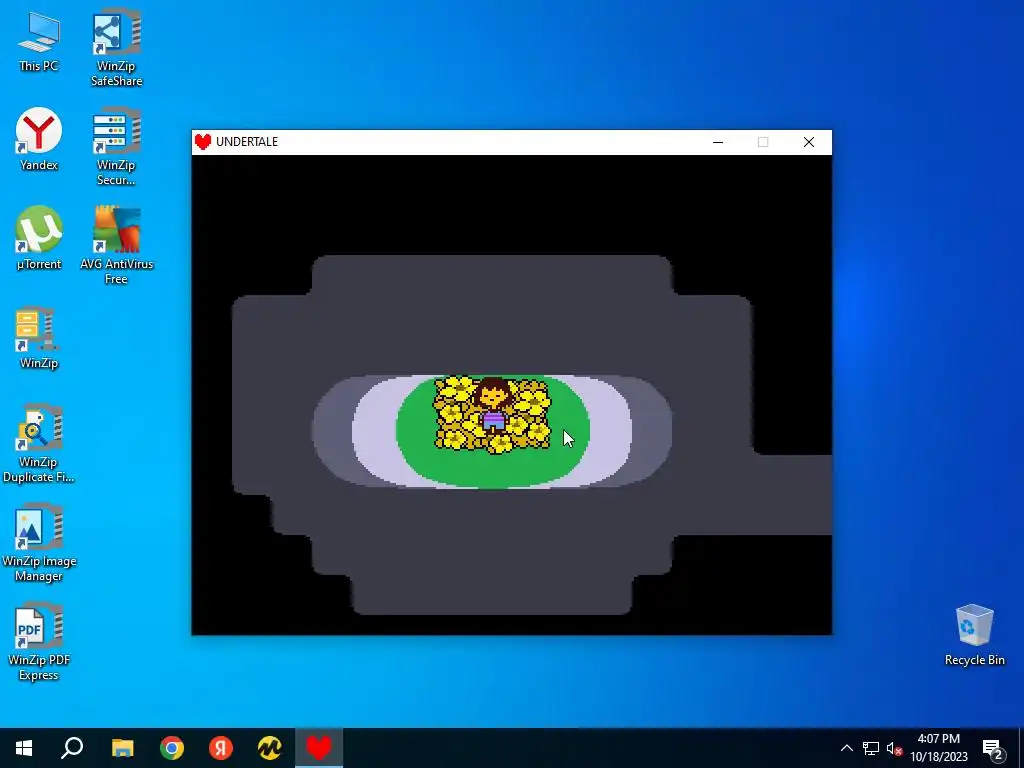Show hidden system tray icons
Image resolution: width=1024 pixels, height=768 pixels.
click(846, 748)
